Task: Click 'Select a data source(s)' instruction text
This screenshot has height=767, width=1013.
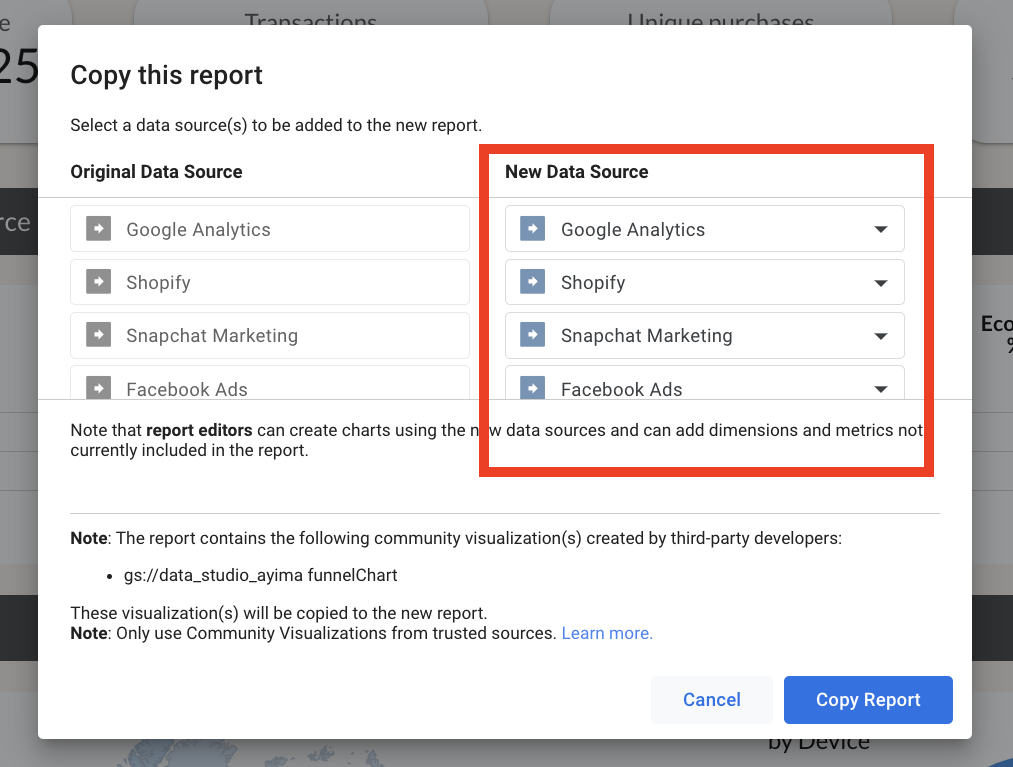Action: coord(276,125)
